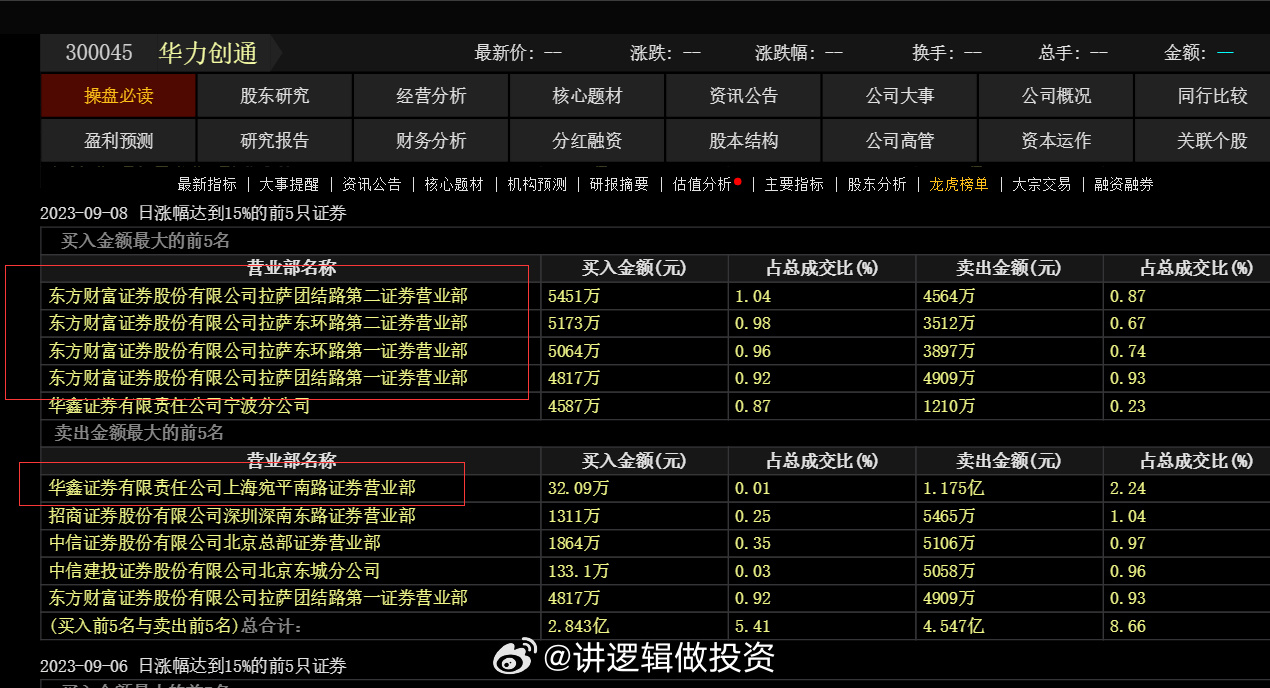Select the 拉萨东环路第一证券营业部 row name

(x=258, y=351)
